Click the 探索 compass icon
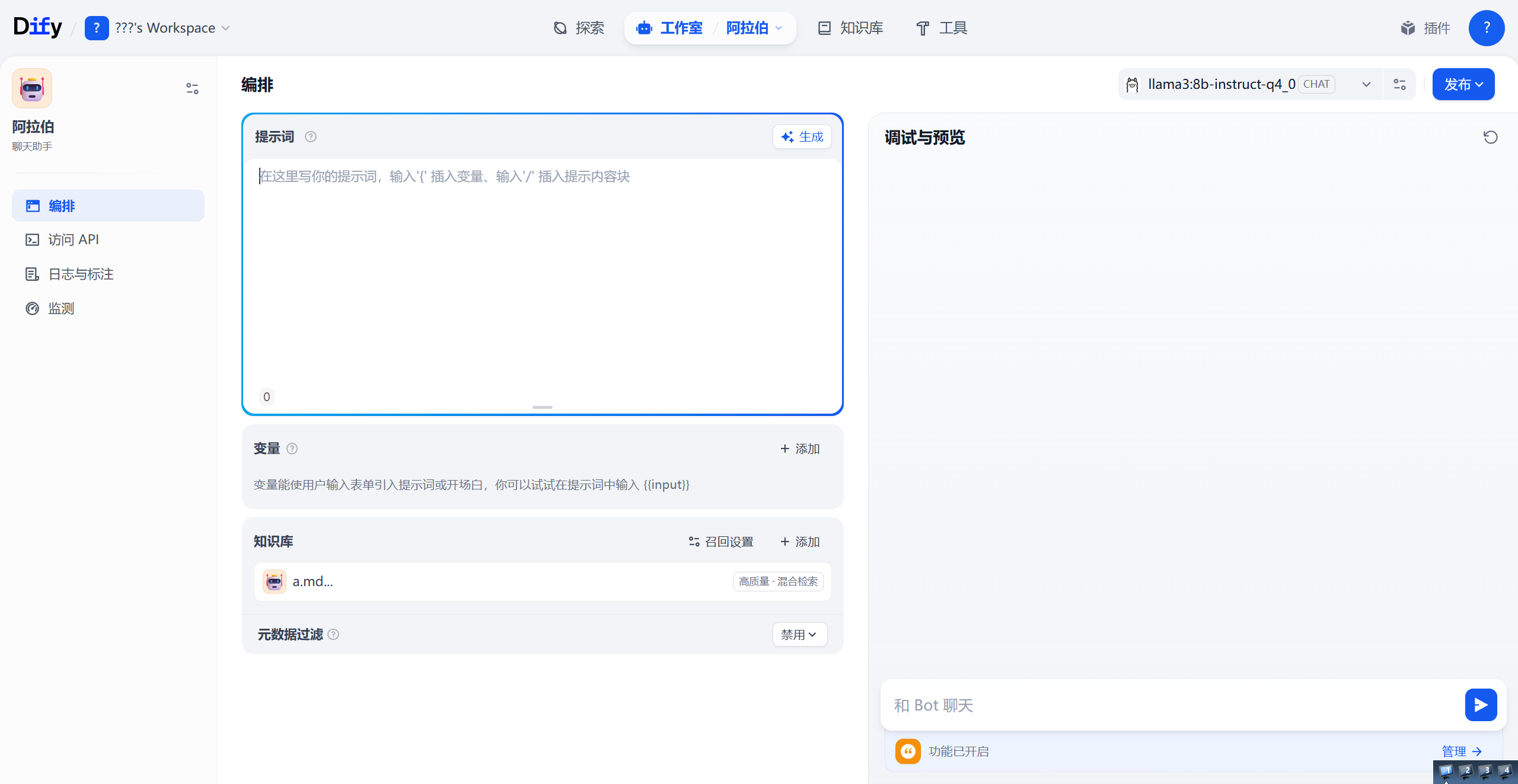 pyautogui.click(x=560, y=28)
